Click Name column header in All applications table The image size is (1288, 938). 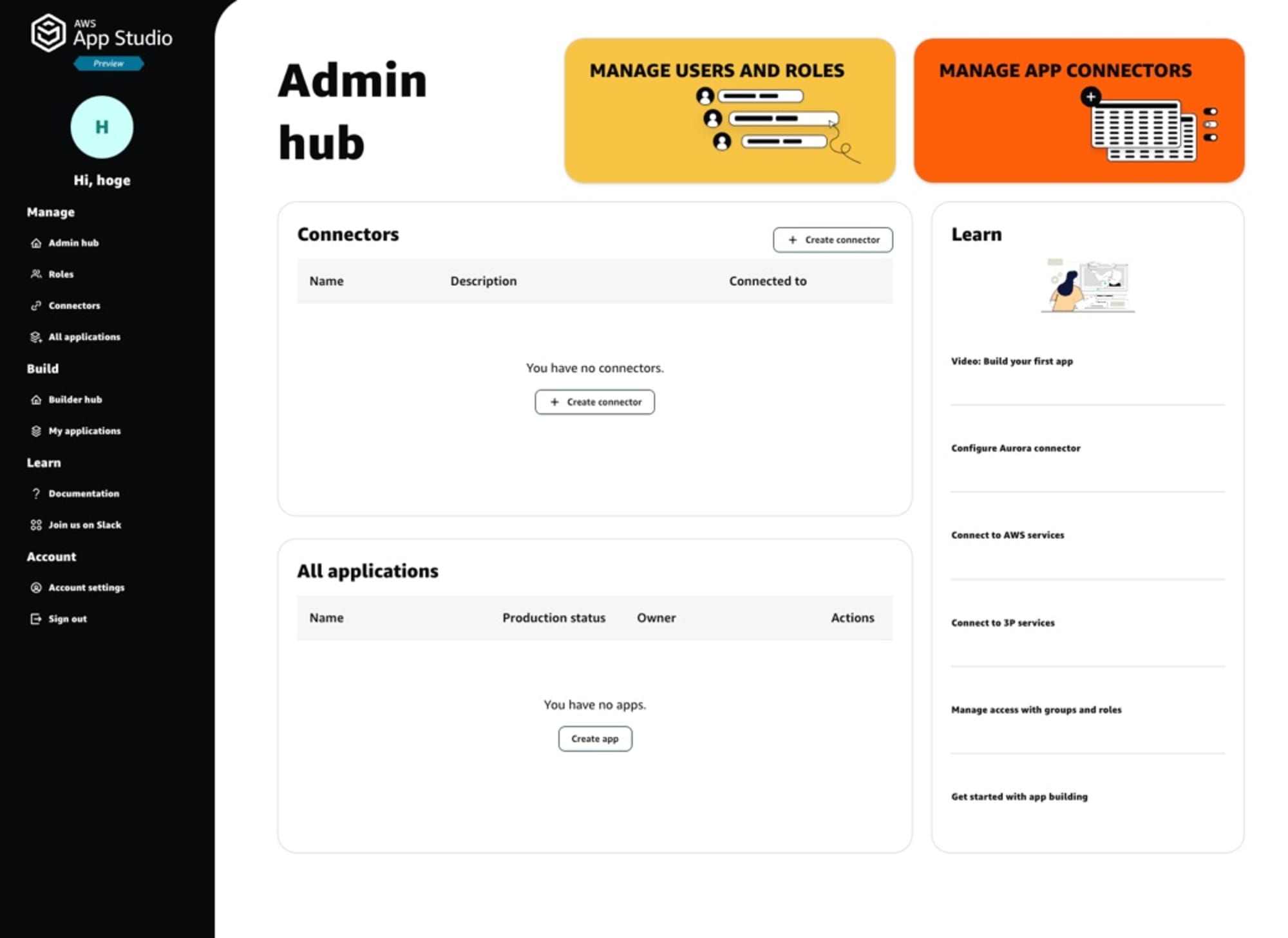(x=327, y=617)
